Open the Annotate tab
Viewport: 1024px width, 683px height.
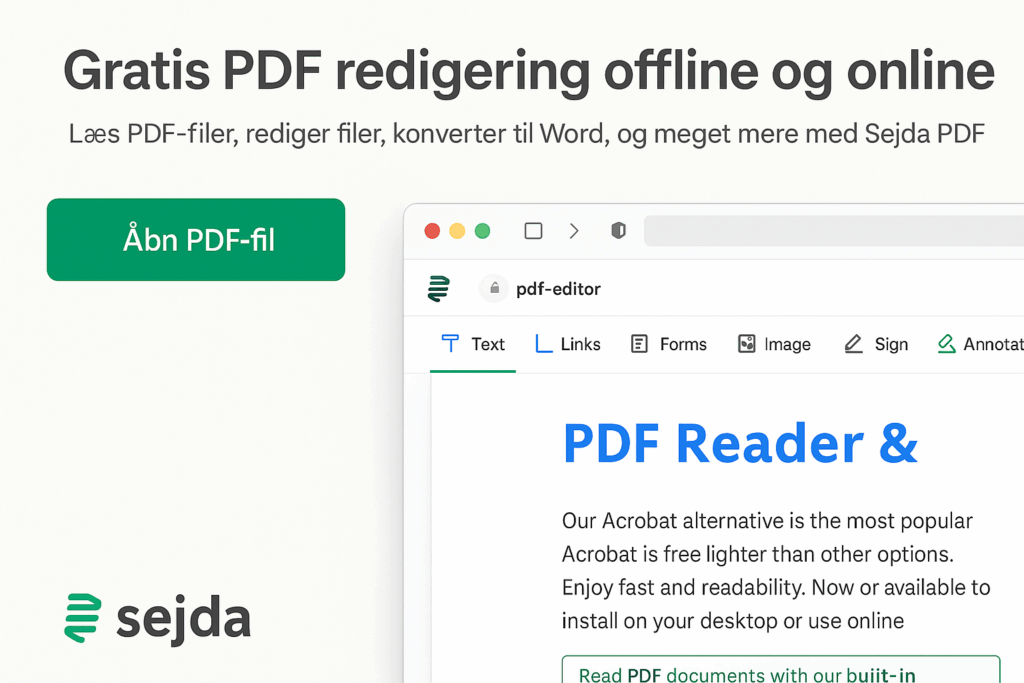(x=980, y=344)
